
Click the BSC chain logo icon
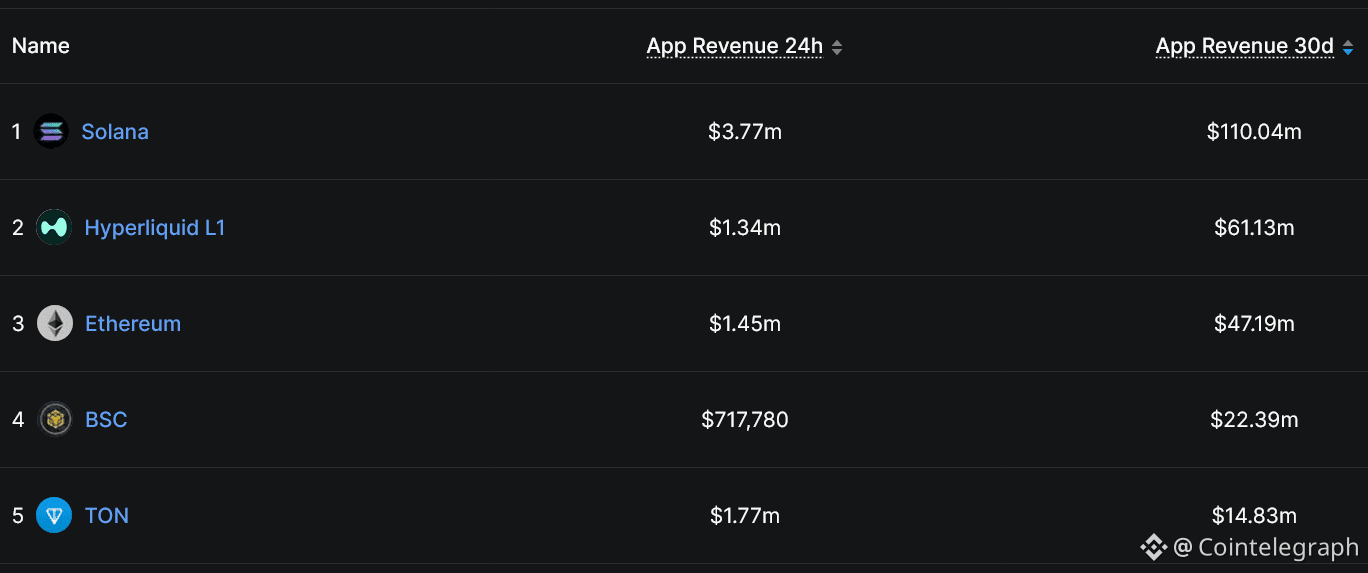coord(55,420)
